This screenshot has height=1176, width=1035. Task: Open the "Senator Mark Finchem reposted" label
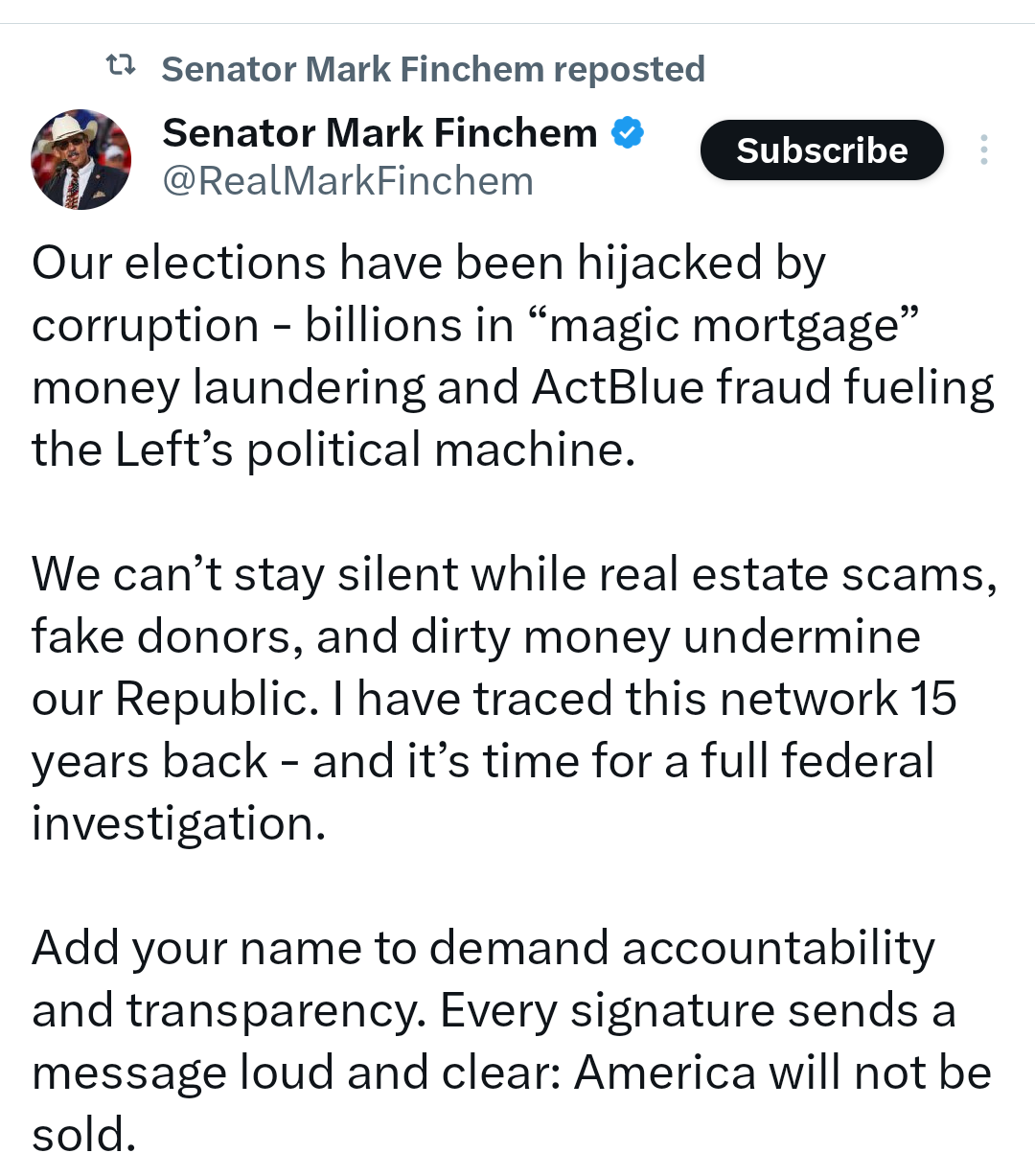433,69
